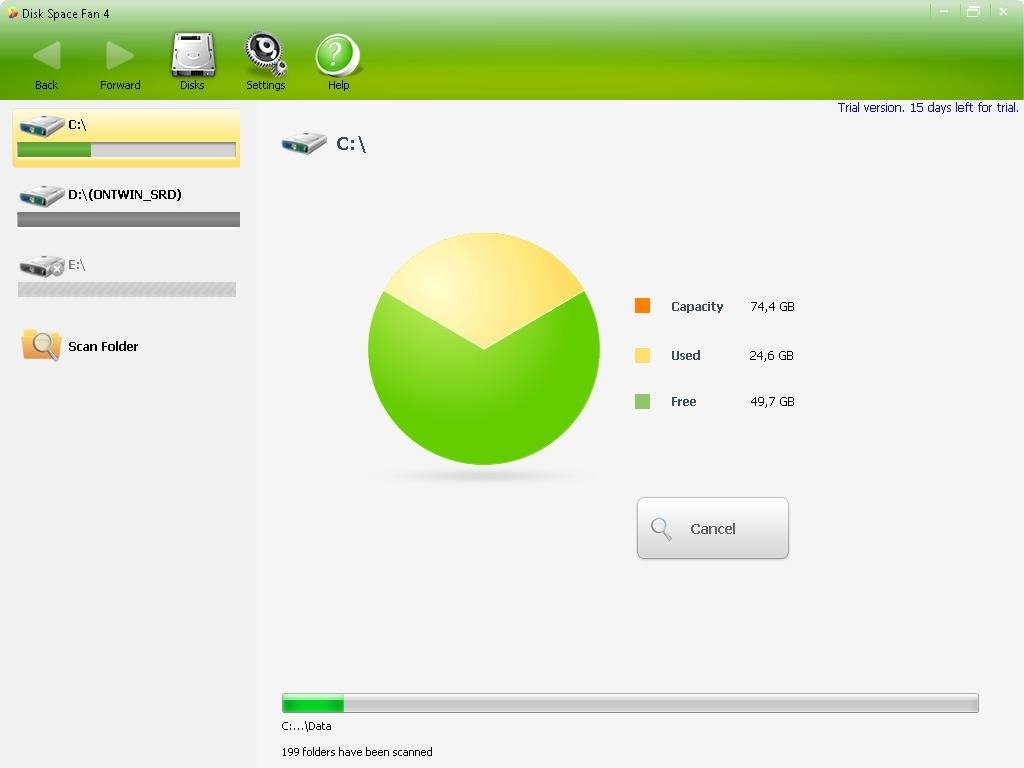Click the Disk Space Fan title bar icon
Viewport: 1024px width, 768px height.
click(12, 12)
